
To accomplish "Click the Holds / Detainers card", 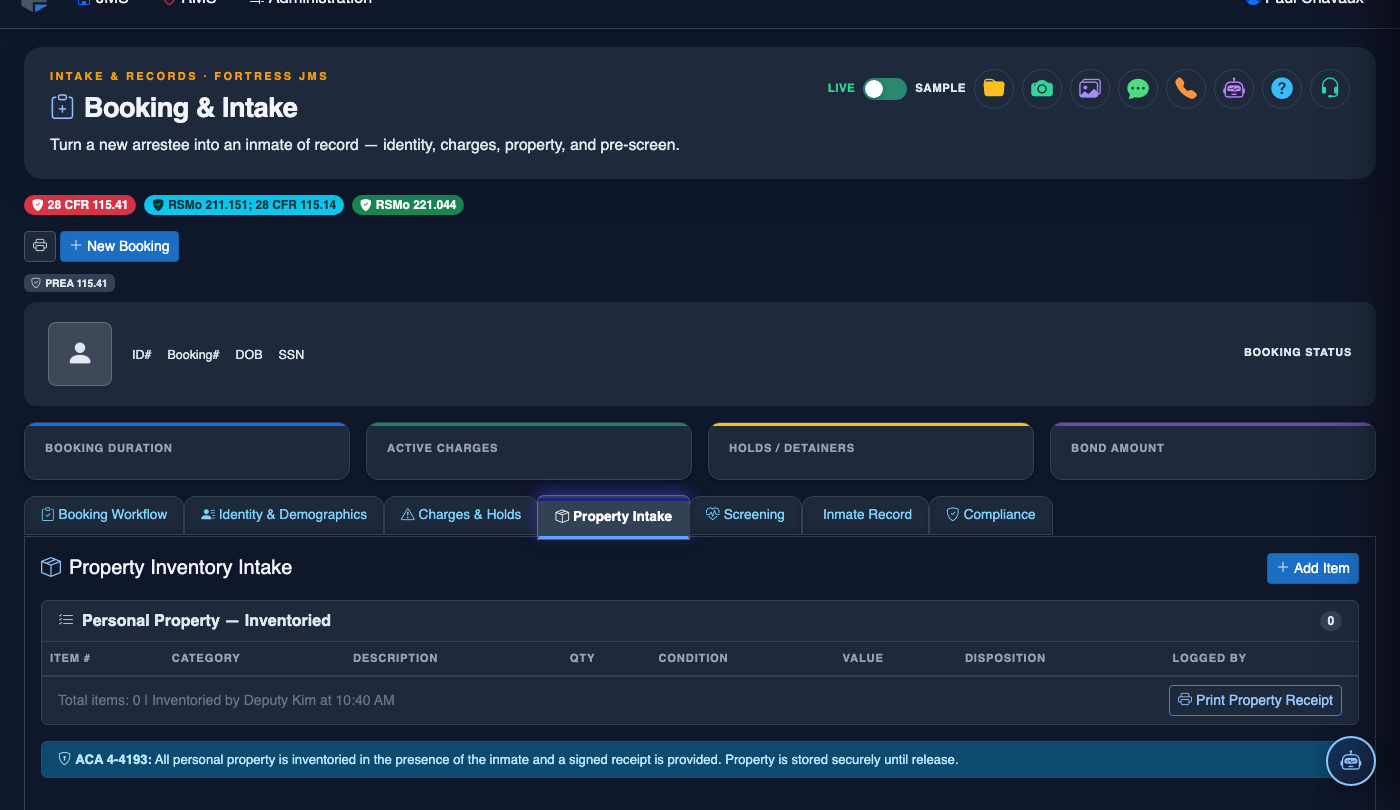I will (x=871, y=451).
